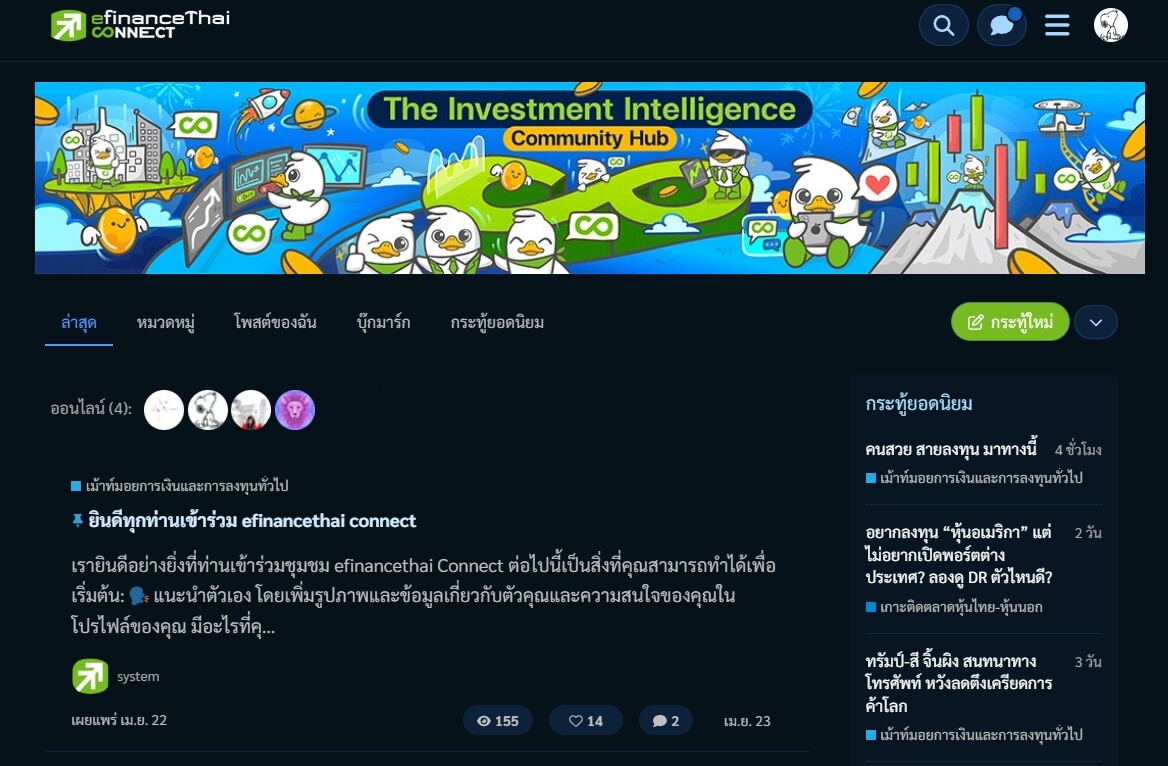Switch to the โพสต์ของฉัน tab
Screen dimensions: 1168x766
[x=275, y=323]
